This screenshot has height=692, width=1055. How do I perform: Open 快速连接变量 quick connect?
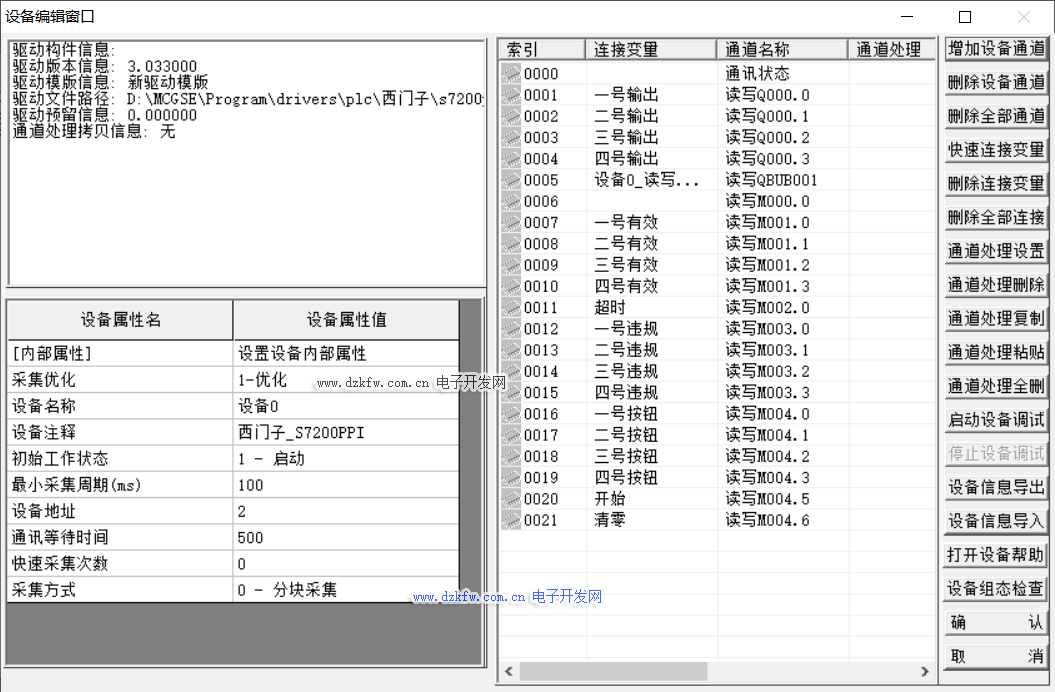pyautogui.click(x=995, y=150)
